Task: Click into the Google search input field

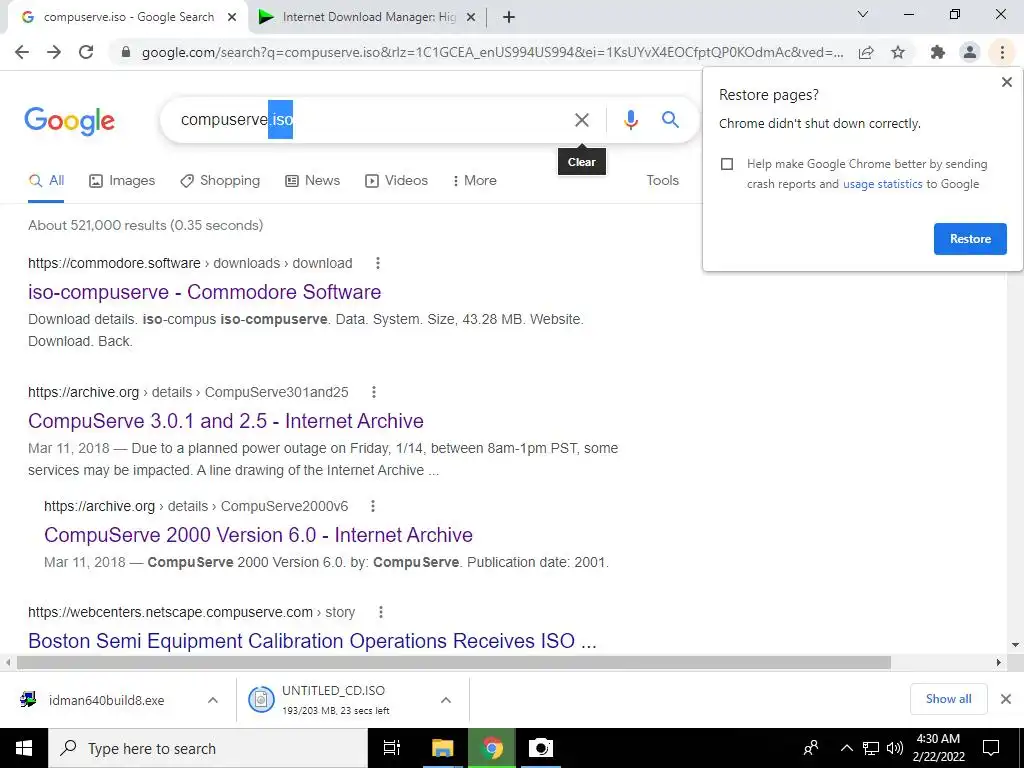Action: pyautogui.click(x=366, y=120)
